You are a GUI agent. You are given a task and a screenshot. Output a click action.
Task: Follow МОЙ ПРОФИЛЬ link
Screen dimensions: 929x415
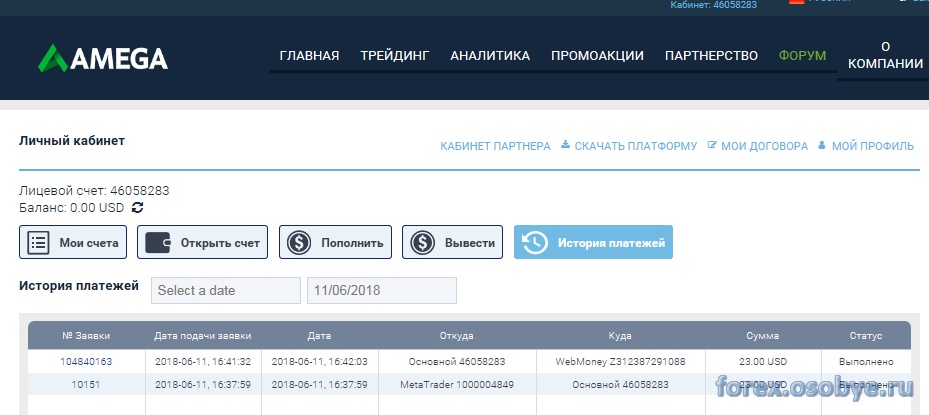(x=873, y=146)
